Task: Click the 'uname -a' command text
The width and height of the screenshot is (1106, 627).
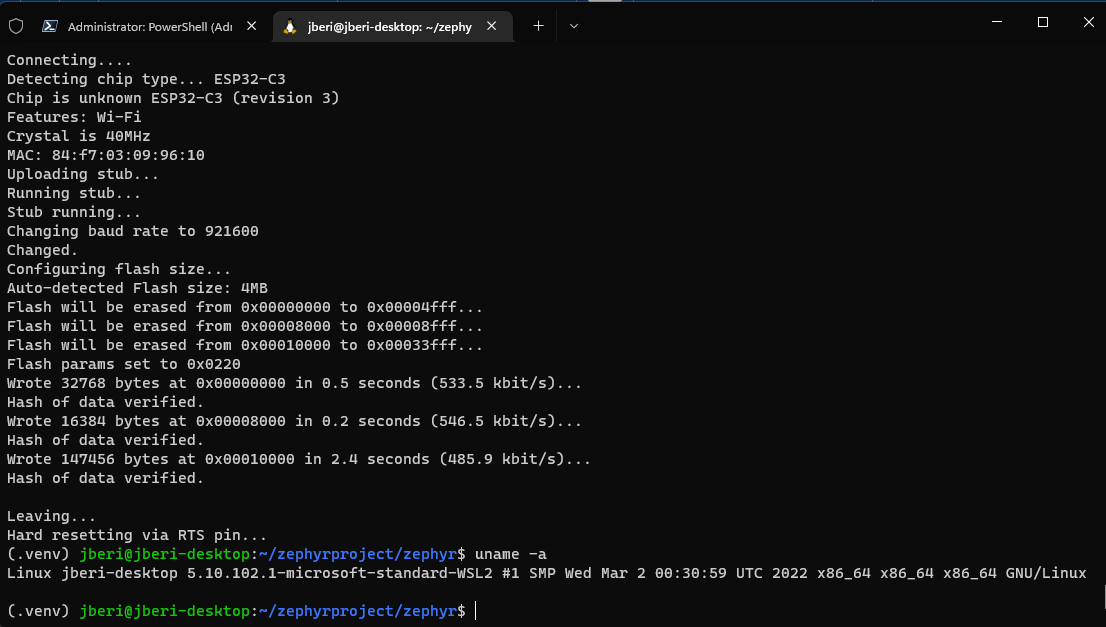Action: [511, 554]
